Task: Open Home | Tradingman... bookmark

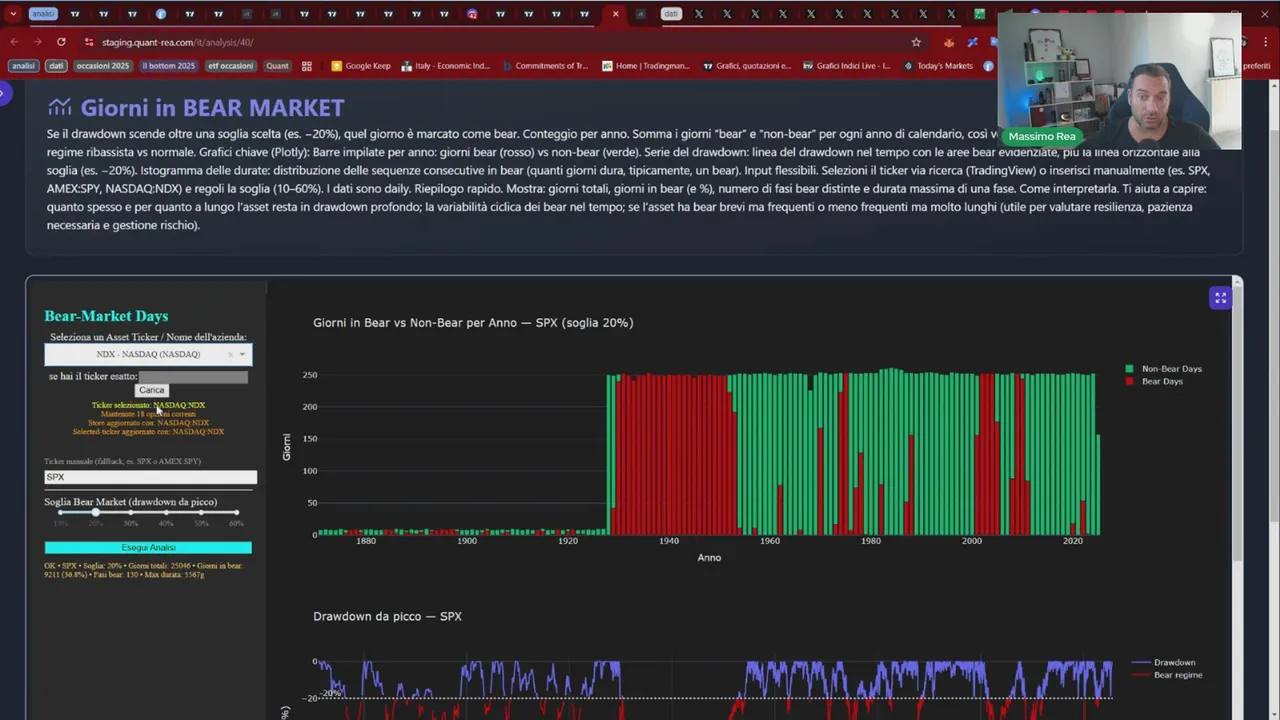Action: pyautogui.click(x=646, y=66)
